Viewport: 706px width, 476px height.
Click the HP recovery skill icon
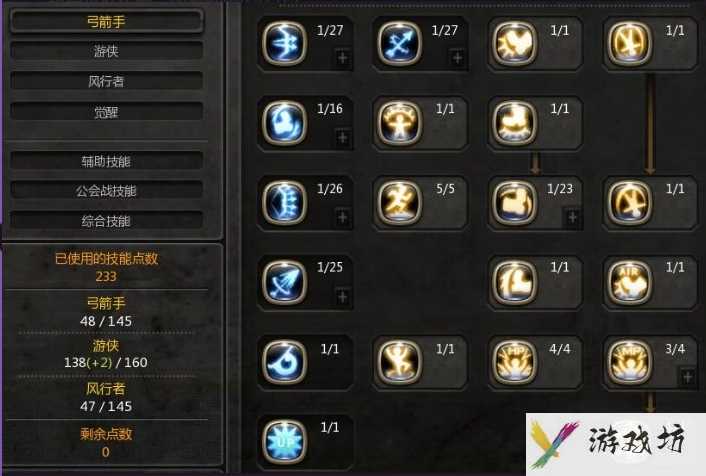515,362
